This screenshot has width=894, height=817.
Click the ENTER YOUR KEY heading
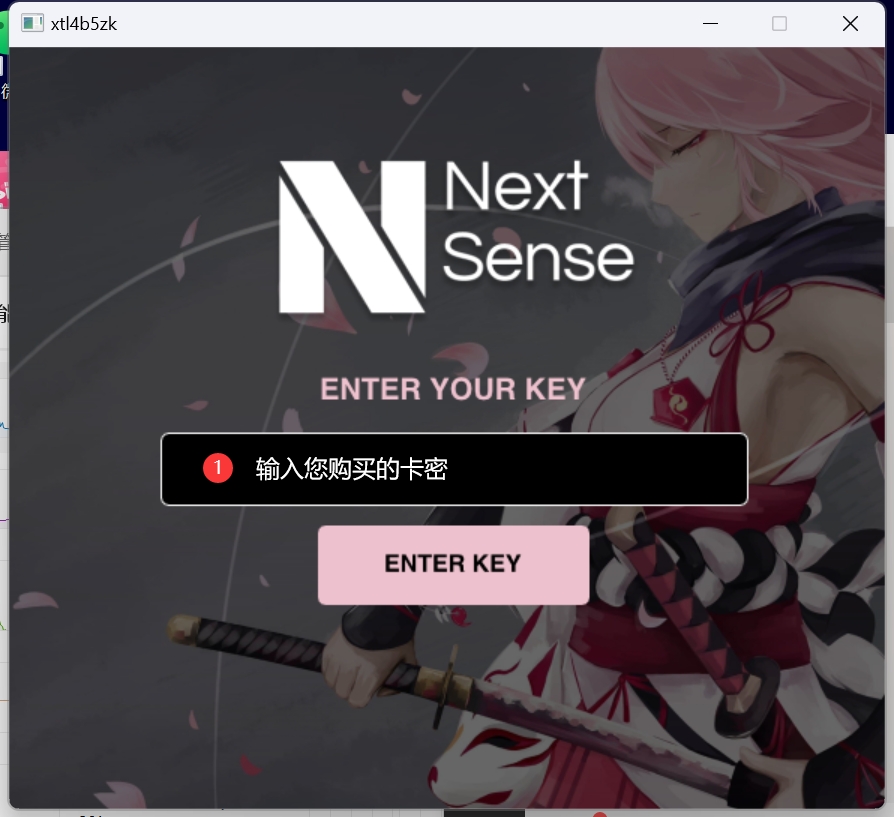[x=453, y=389]
